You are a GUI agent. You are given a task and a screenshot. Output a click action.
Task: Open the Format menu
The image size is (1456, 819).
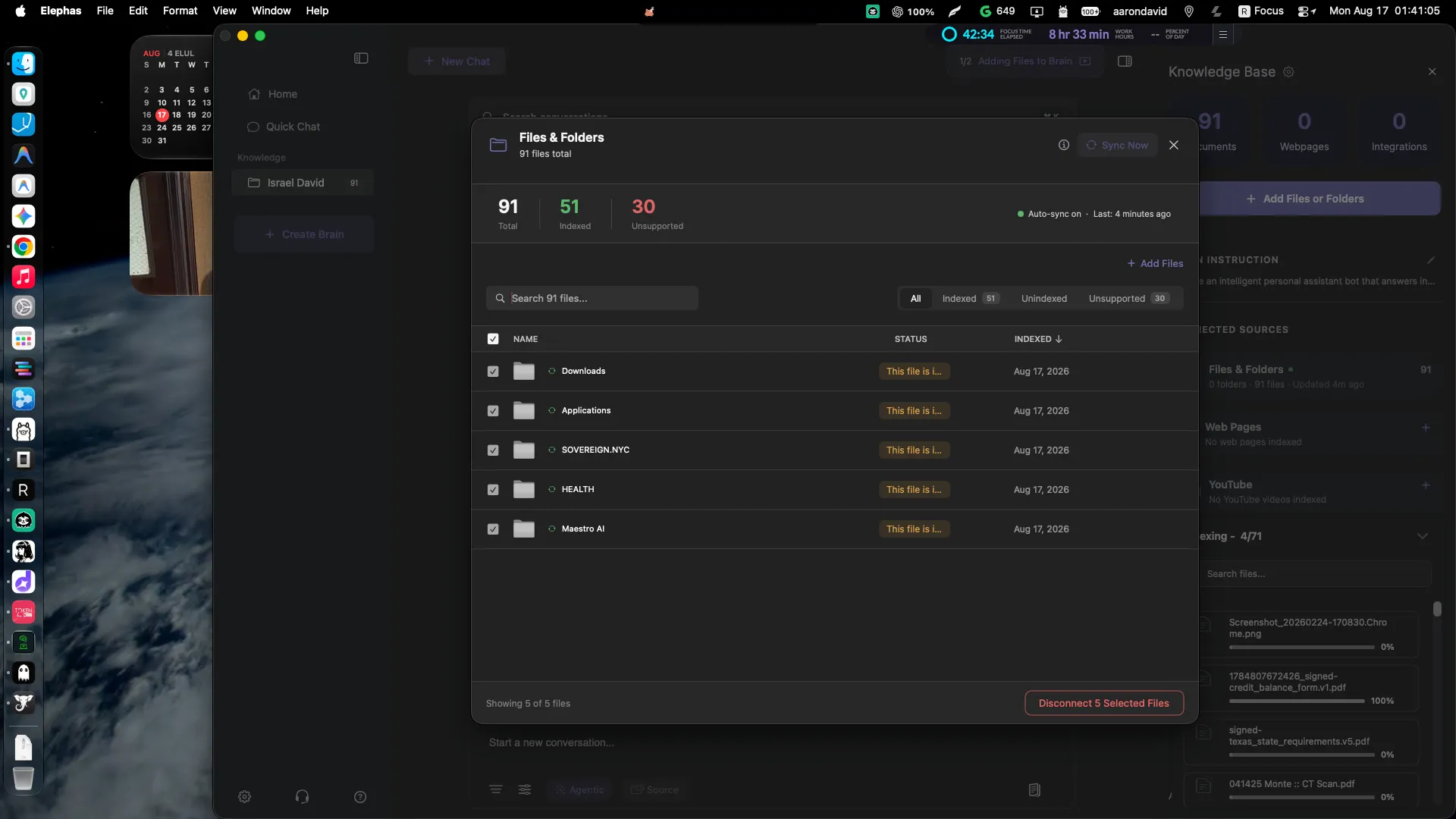tap(180, 11)
